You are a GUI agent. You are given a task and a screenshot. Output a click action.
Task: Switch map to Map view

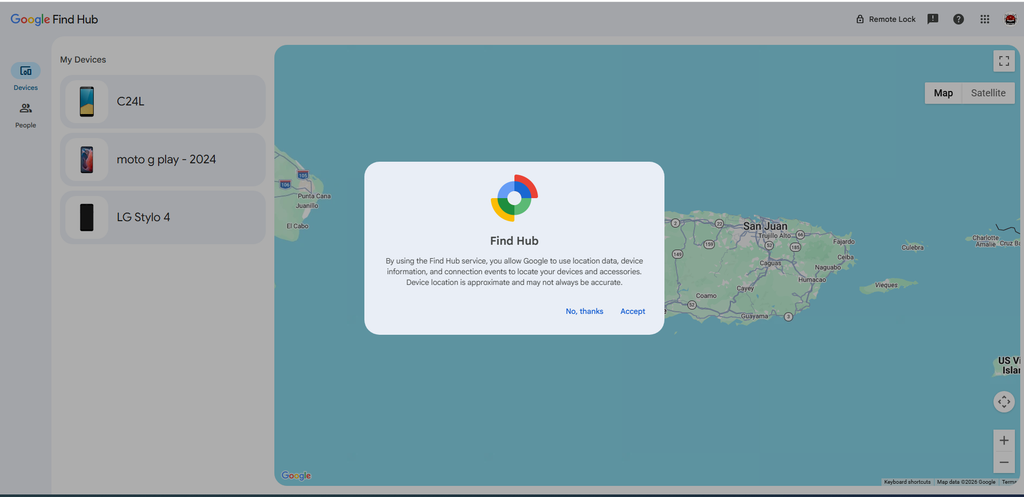point(943,93)
